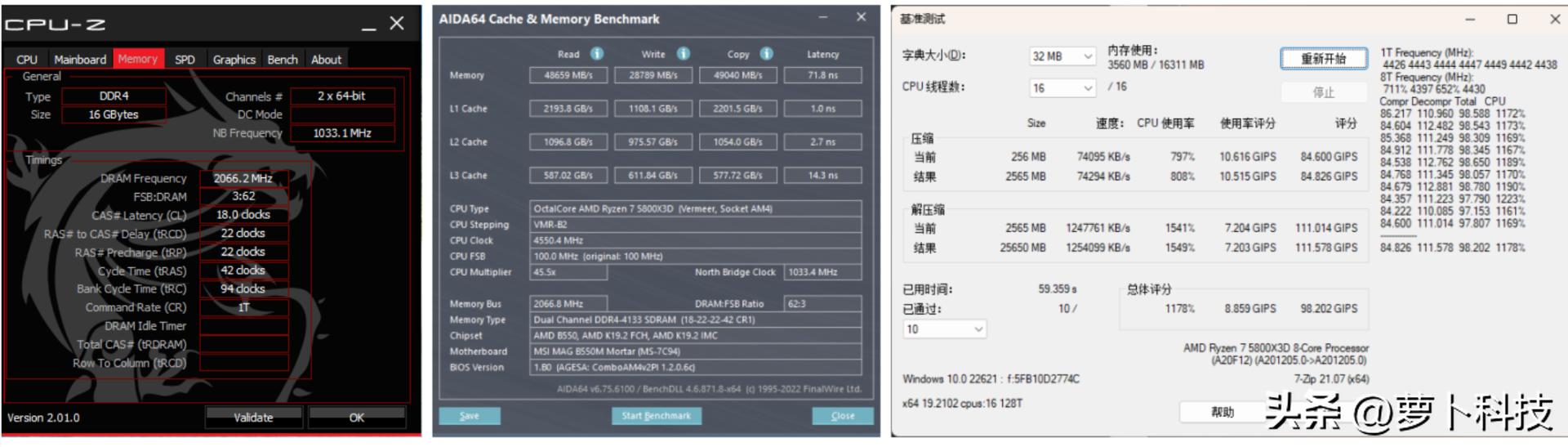Click the DRAM Frequency 2066.2 MHz value
Viewport: 1568px width, 447px height.
tap(243, 178)
